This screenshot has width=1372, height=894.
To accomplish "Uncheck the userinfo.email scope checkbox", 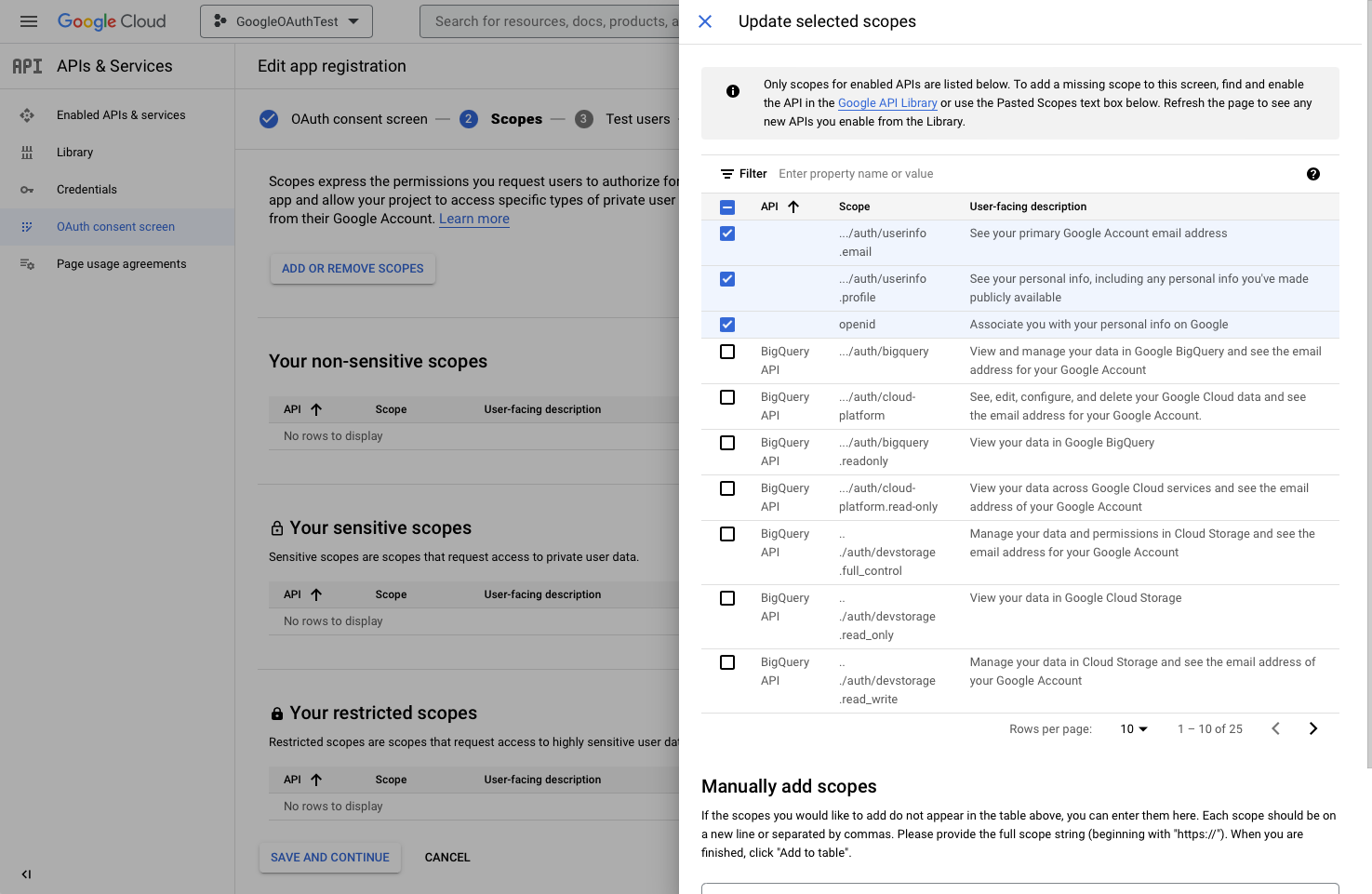I will pos(727,234).
